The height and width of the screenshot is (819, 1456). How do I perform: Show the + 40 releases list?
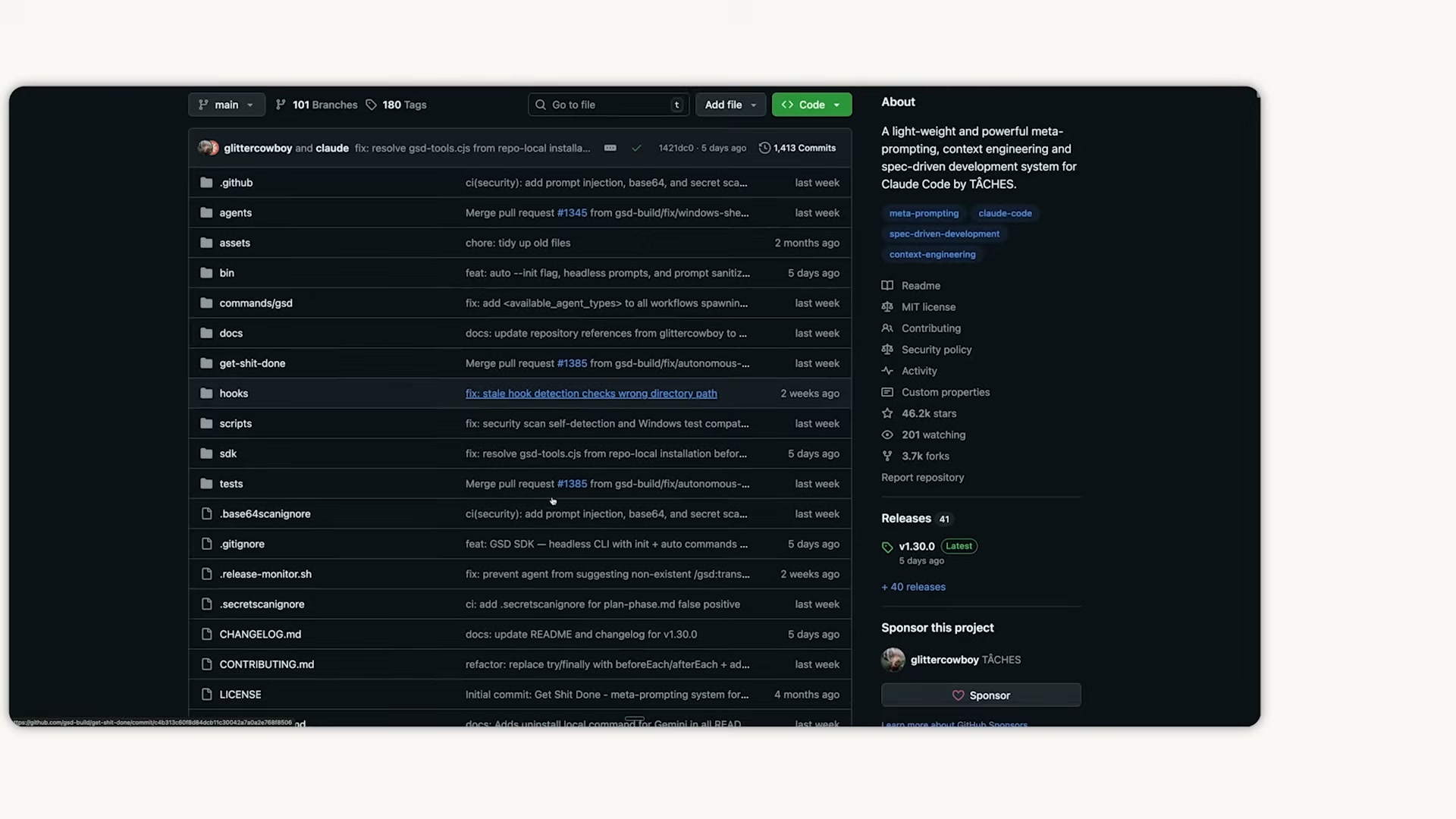(x=913, y=587)
